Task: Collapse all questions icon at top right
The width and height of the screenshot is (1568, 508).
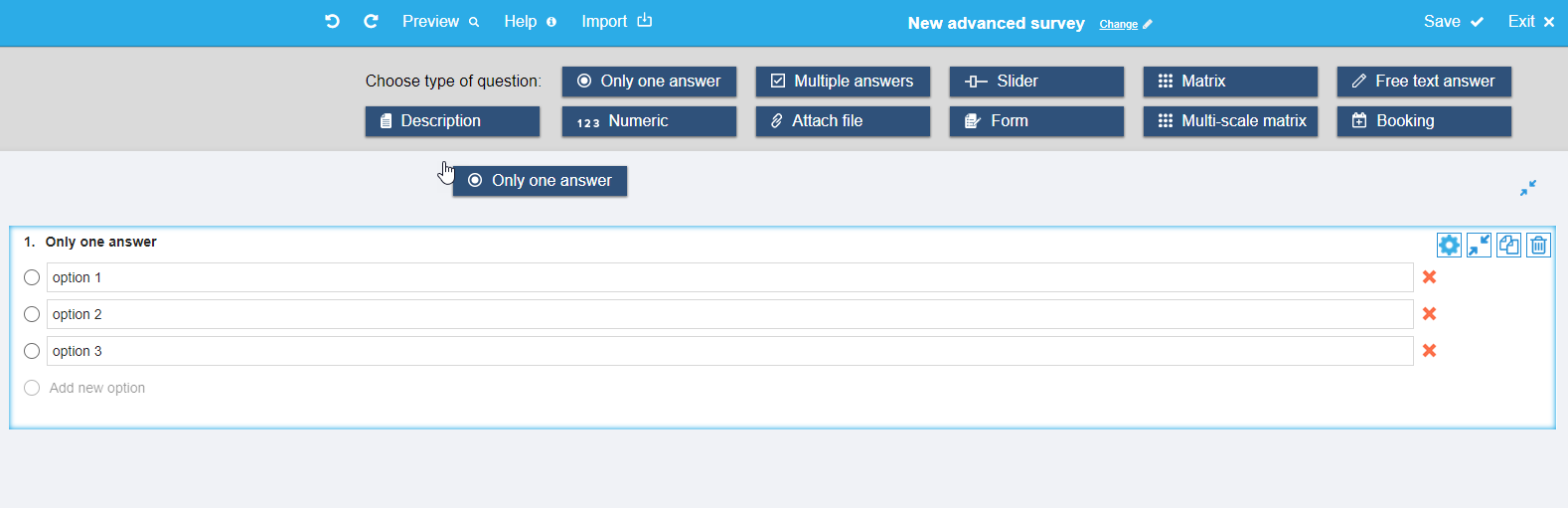Action: tap(1528, 188)
